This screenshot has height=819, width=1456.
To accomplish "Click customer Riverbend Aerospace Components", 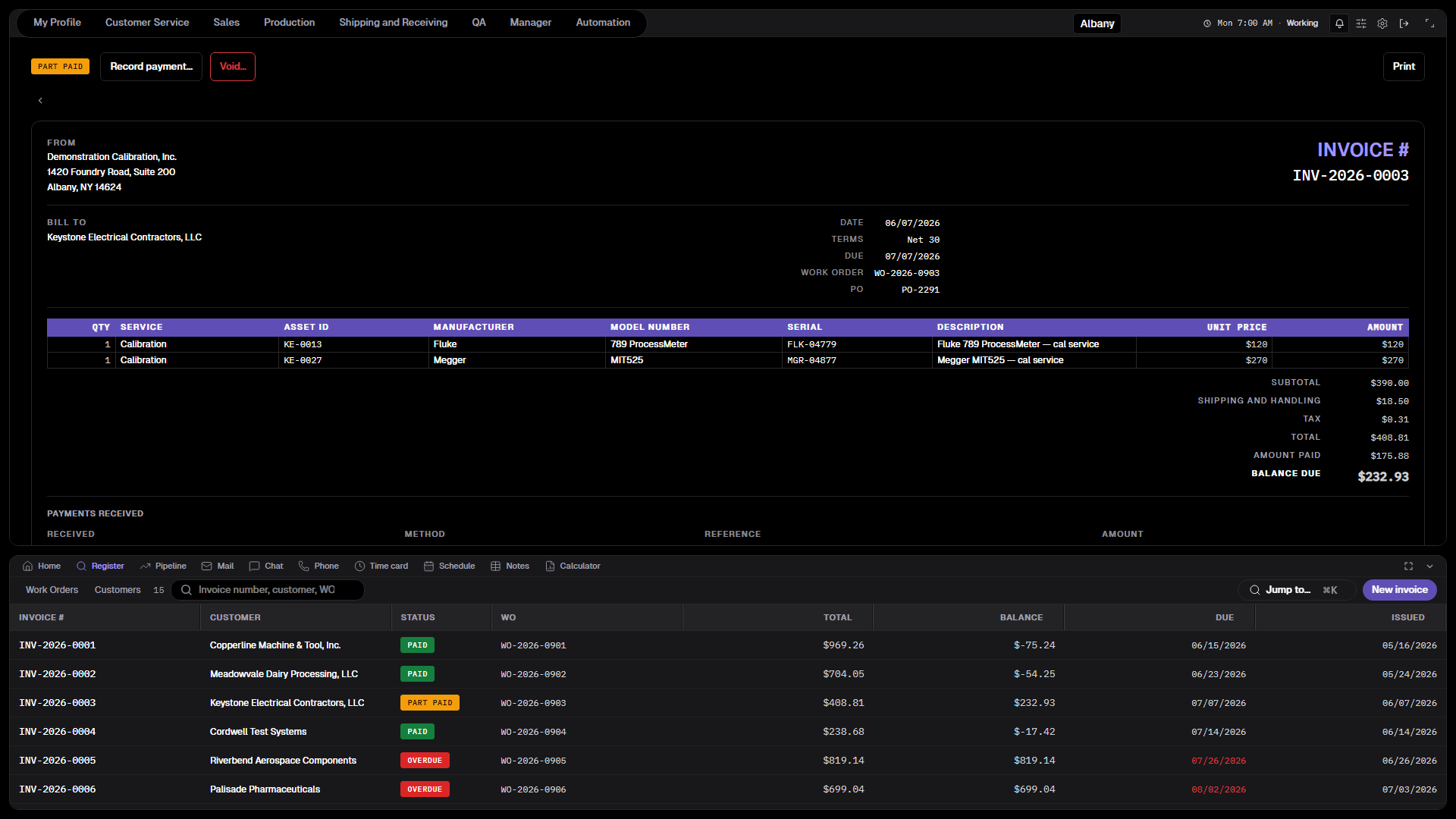I will (283, 761).
